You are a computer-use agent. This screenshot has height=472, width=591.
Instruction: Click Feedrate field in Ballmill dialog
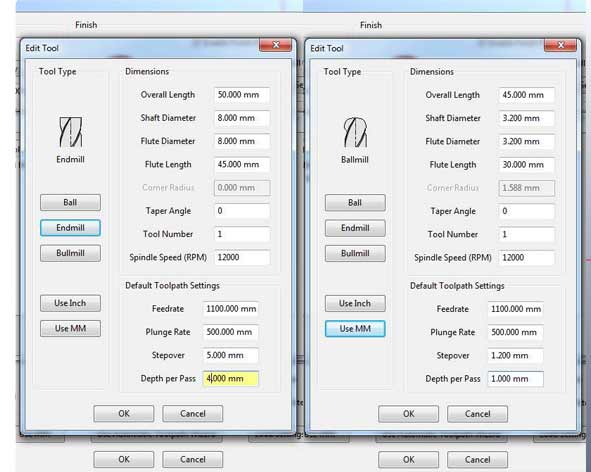point(515,309)
